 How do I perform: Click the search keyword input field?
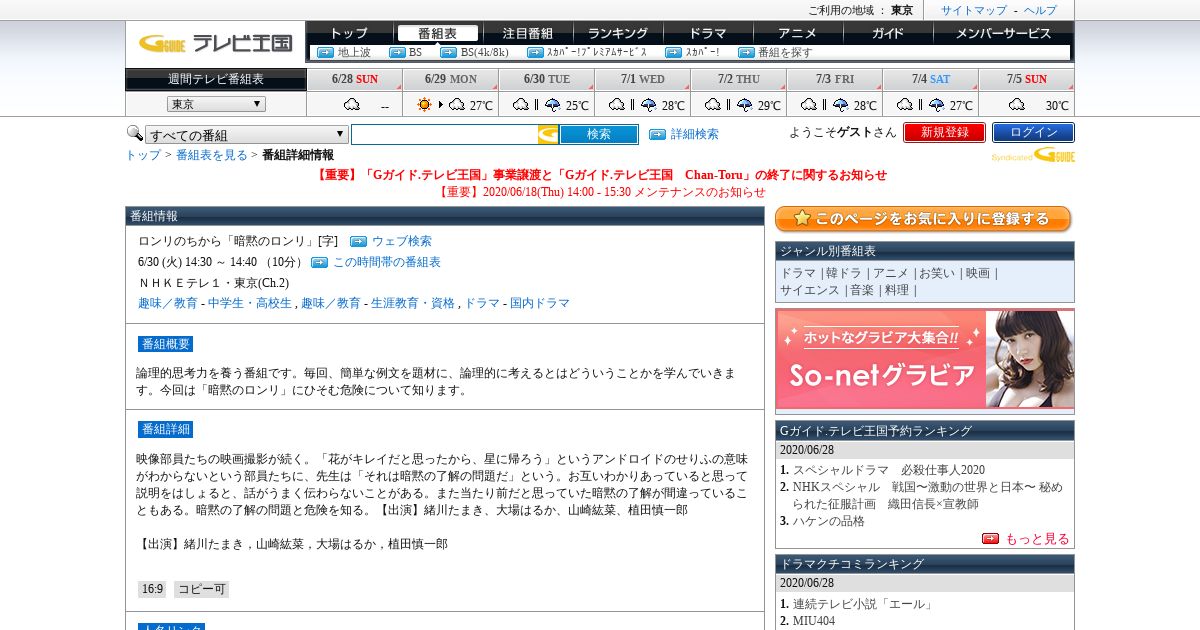click(x=444, y=134)
